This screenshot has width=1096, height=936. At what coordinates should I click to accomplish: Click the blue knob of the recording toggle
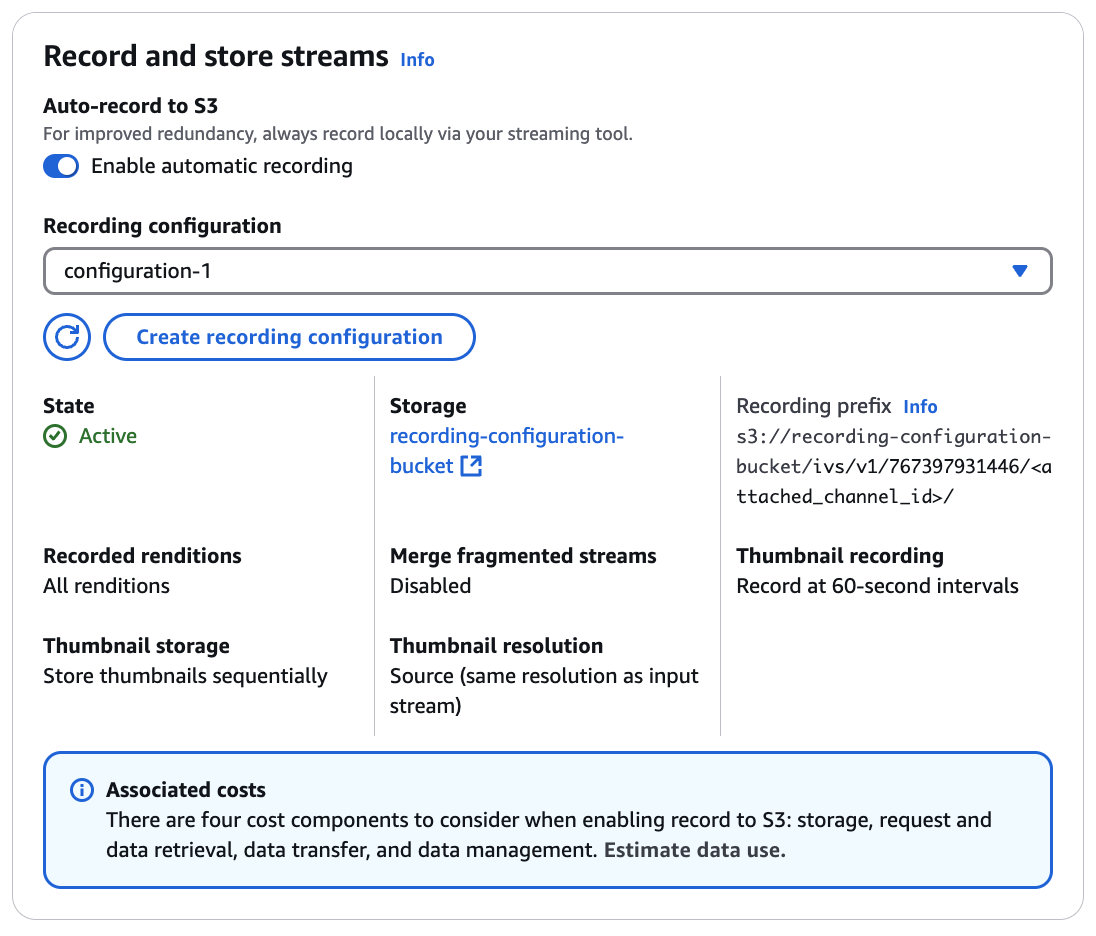coord(69,166)
